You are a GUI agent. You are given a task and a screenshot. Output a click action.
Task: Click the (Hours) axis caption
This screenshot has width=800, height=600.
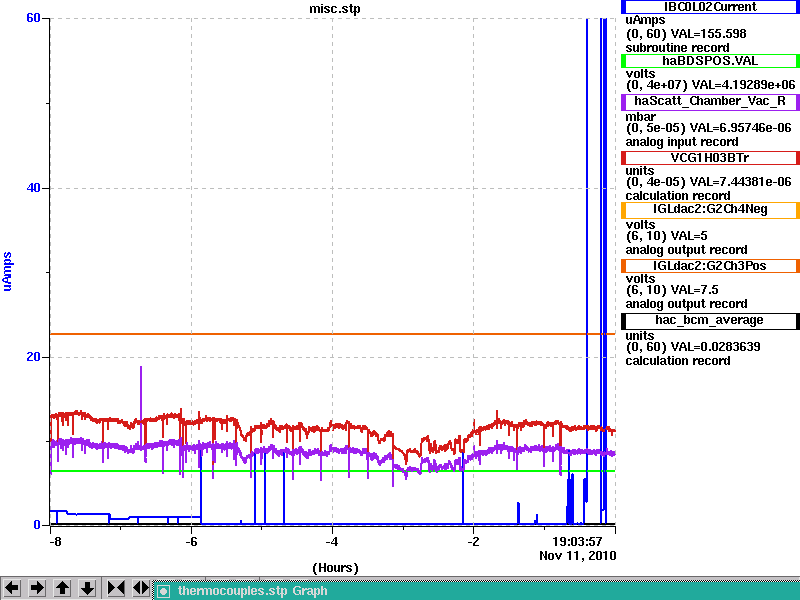tap(335, 568)
